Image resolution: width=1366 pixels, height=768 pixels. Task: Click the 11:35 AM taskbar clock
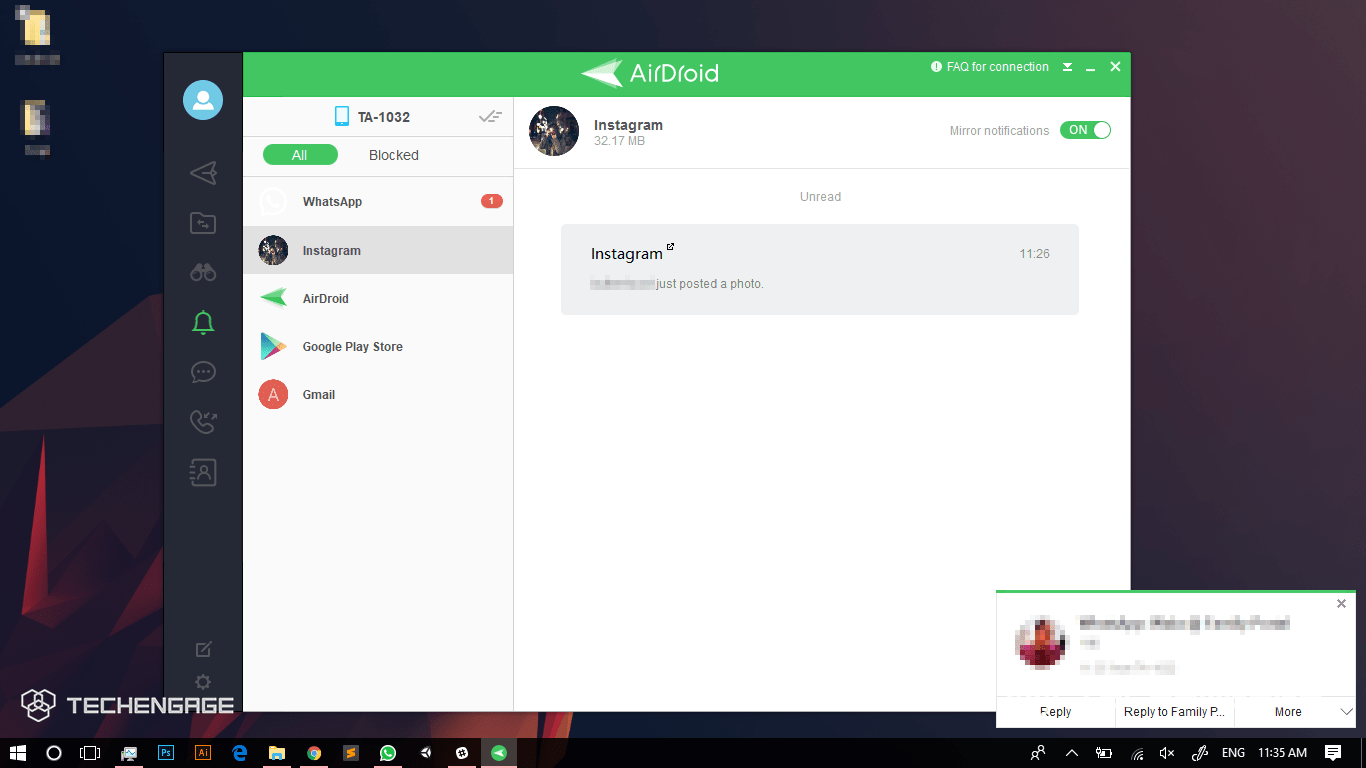1283,753
